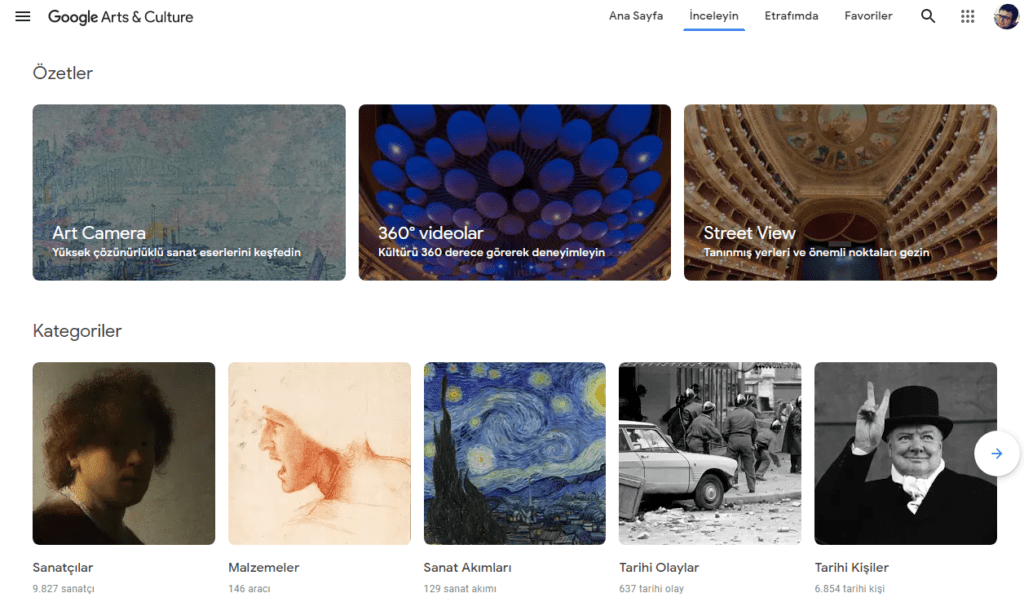Open the Sanat Akımları Starry Night image

[x=514, y=453]
